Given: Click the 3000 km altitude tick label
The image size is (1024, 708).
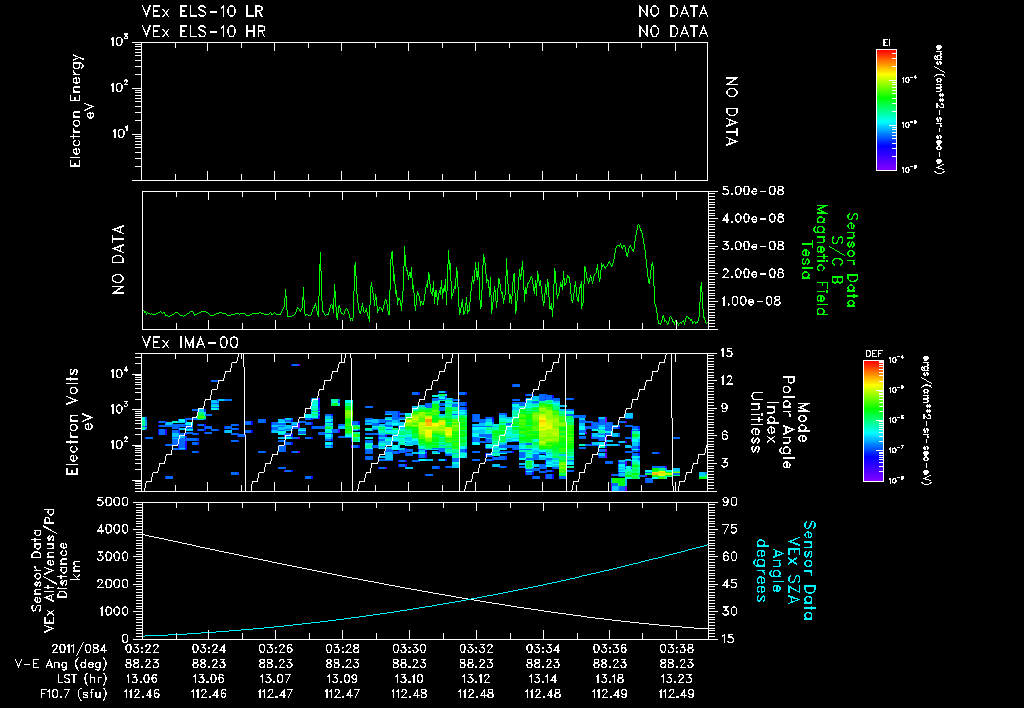Looking at the screenshot, I should coord(112,556).
